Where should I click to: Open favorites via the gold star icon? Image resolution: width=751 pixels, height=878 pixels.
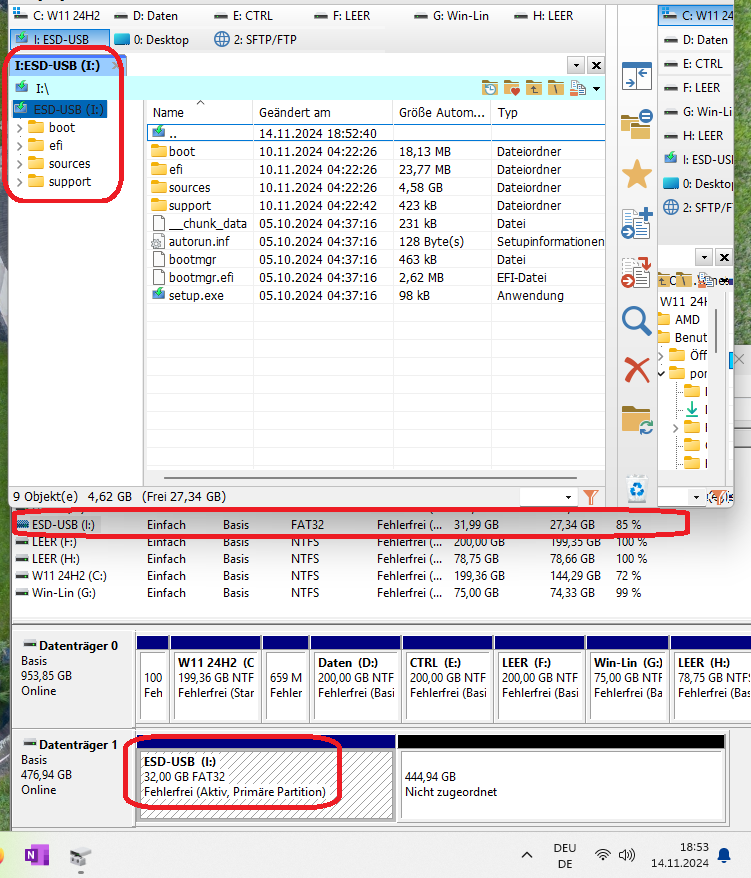637,174
